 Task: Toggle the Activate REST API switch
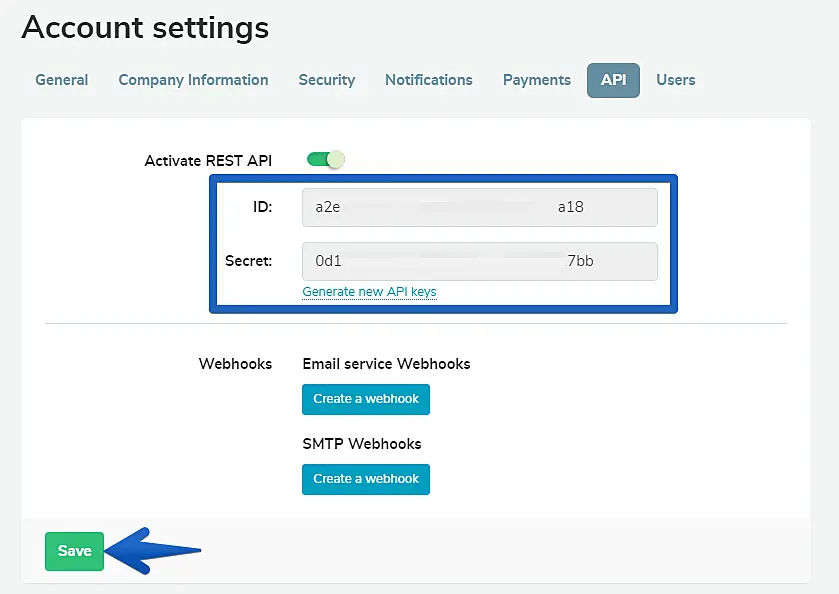326,159
